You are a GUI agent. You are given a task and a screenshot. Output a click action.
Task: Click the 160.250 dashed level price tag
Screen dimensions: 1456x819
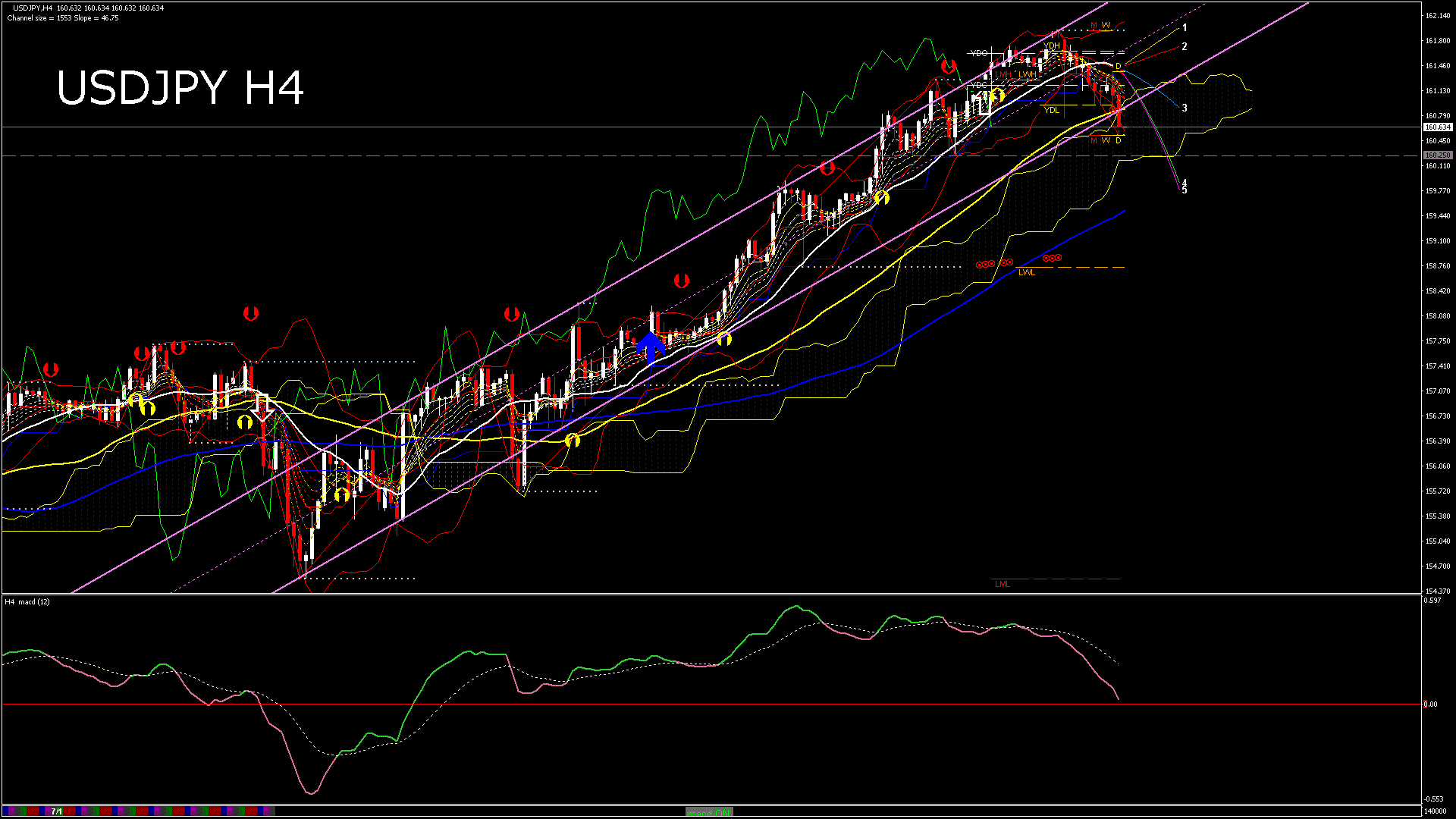pyautogui.click(x=1437, y=155)
